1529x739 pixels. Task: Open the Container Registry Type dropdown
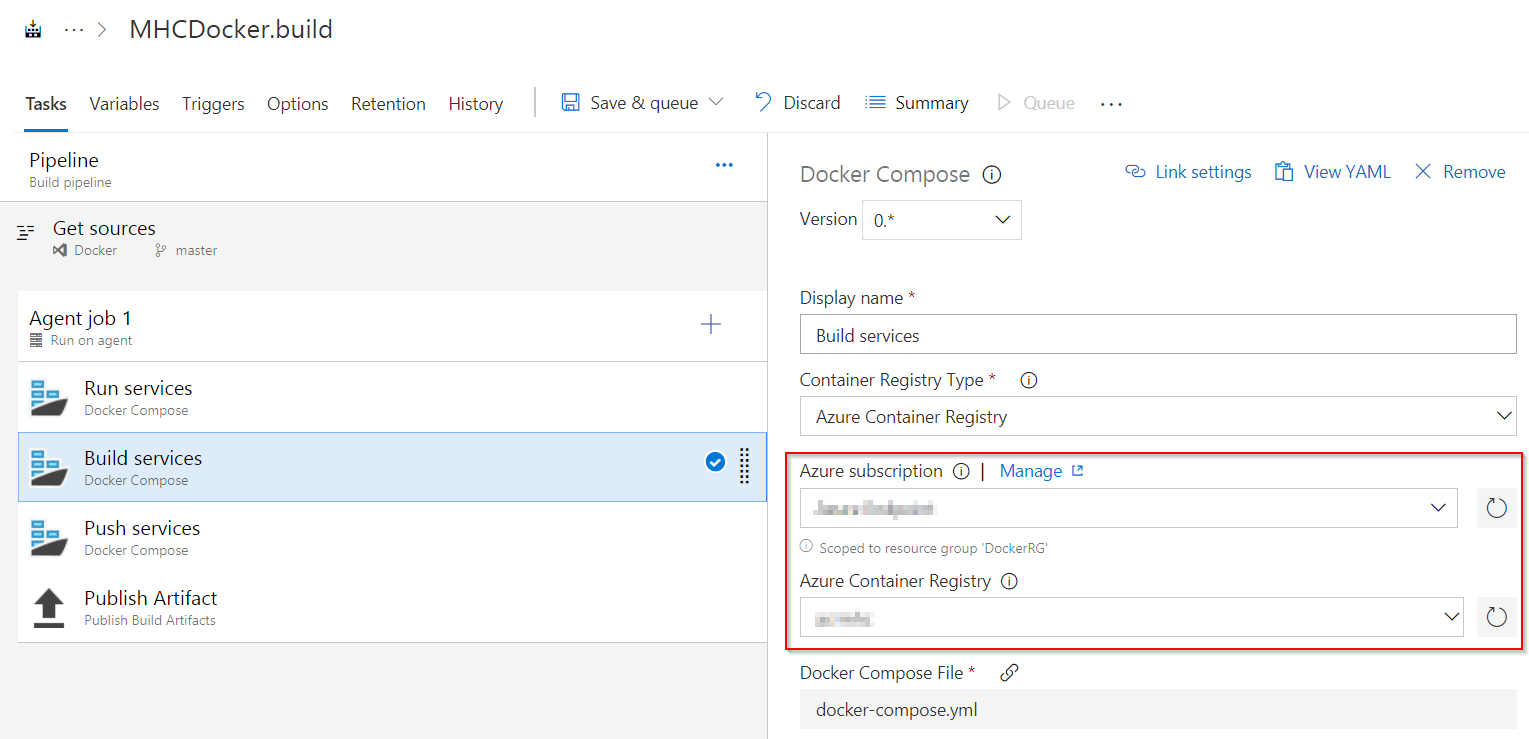(1158, 416)
